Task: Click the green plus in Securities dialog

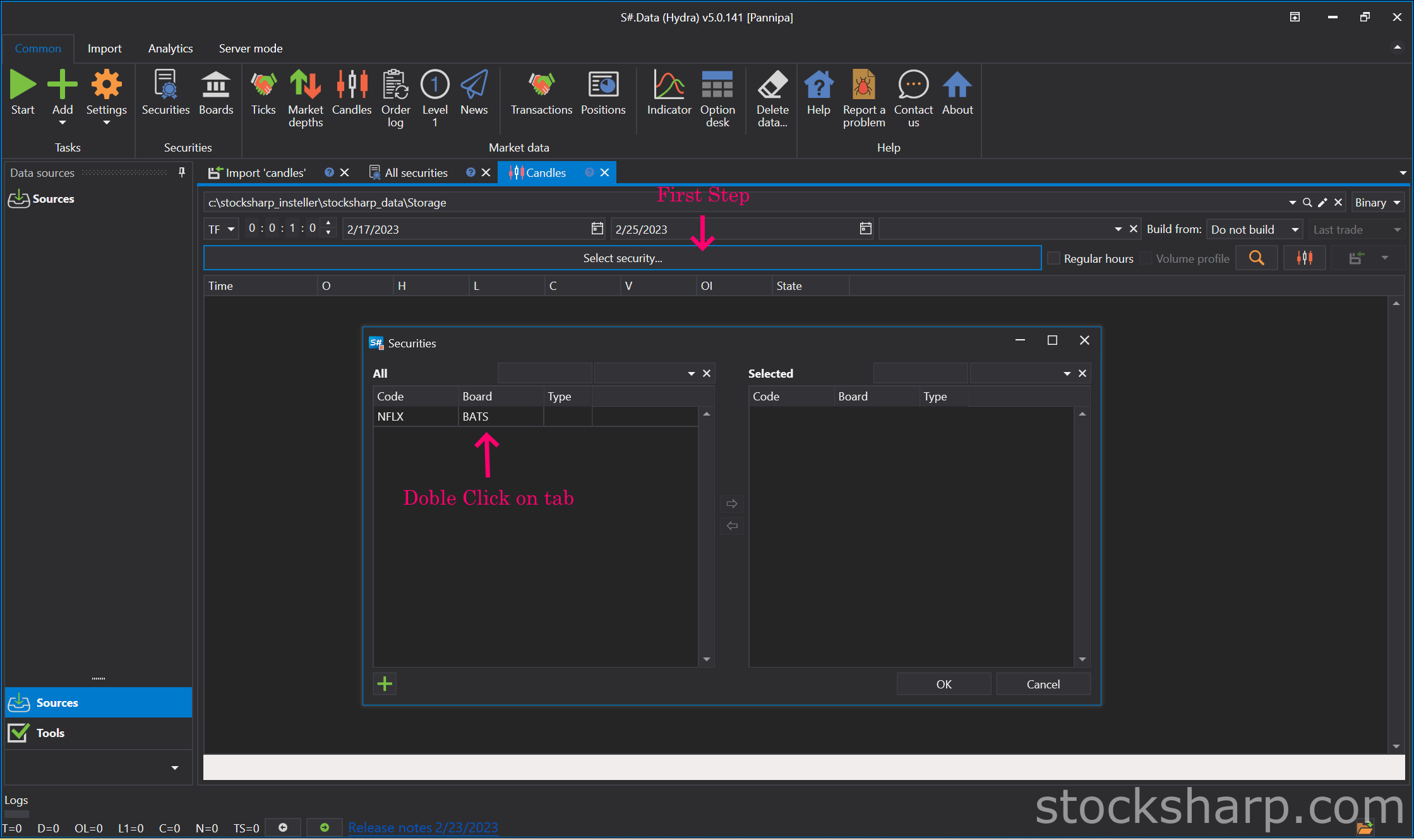Action: point(385,684)
